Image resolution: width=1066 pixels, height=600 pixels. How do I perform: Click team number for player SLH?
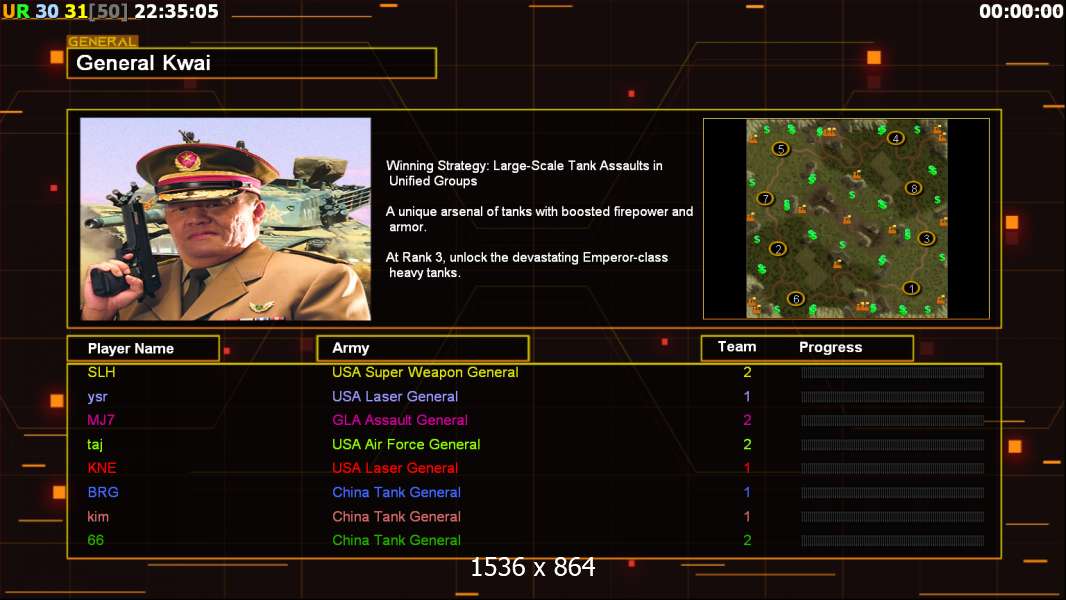[747, 372]
